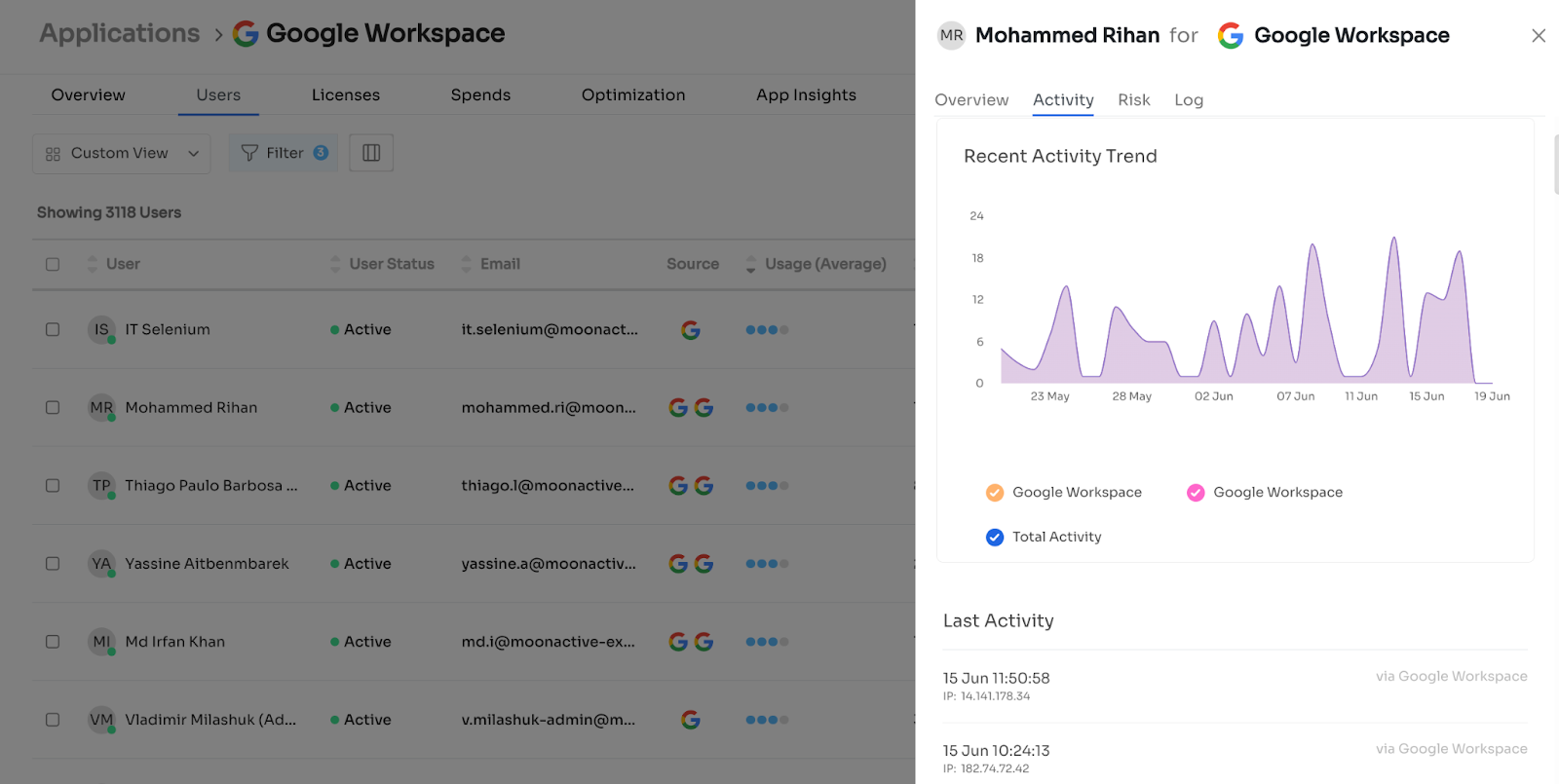The image size is (1559, 784).
Task: Click the Source column header
Action: coord(693,264)
